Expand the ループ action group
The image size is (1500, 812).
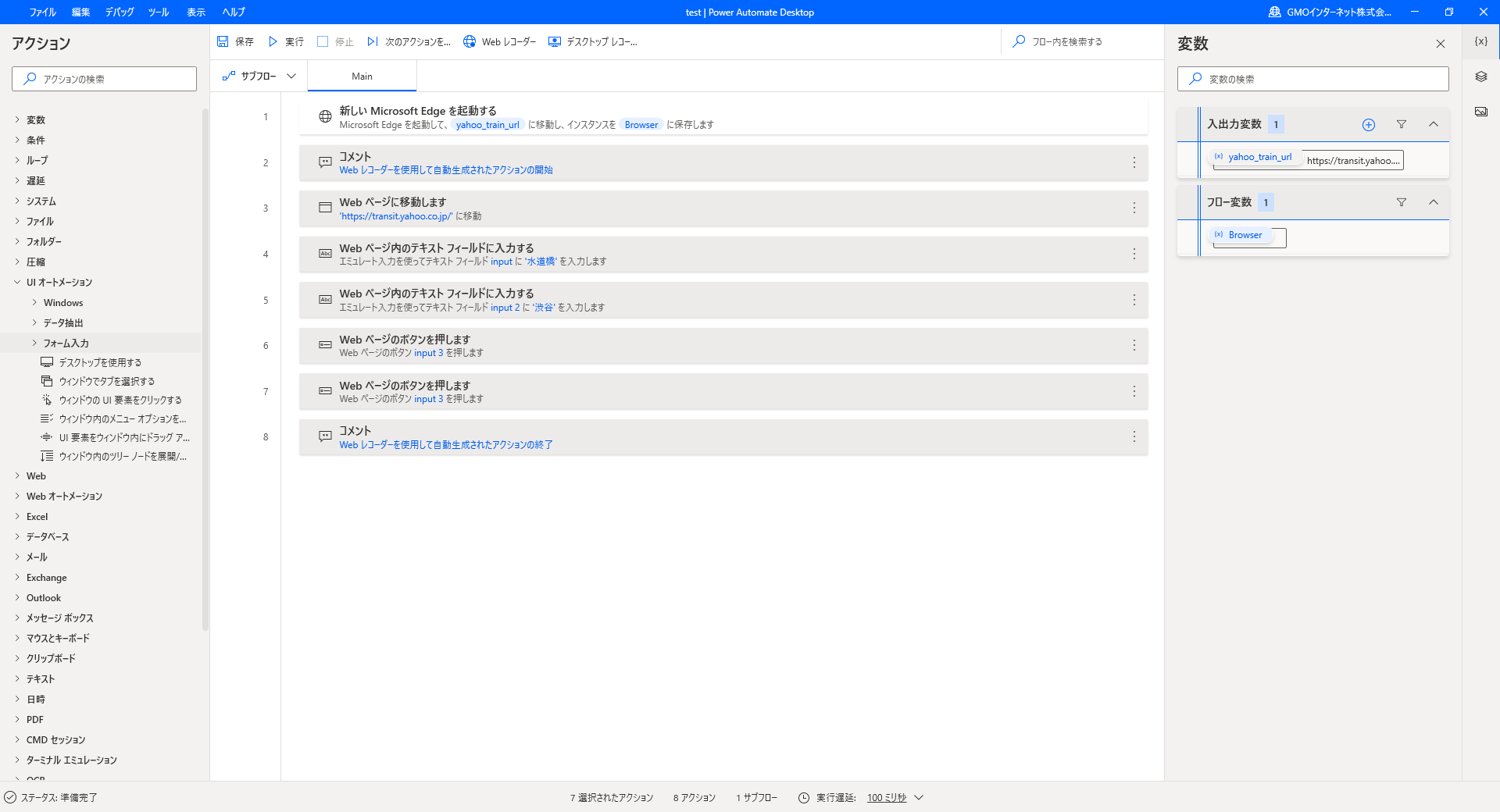click(17, 160)
